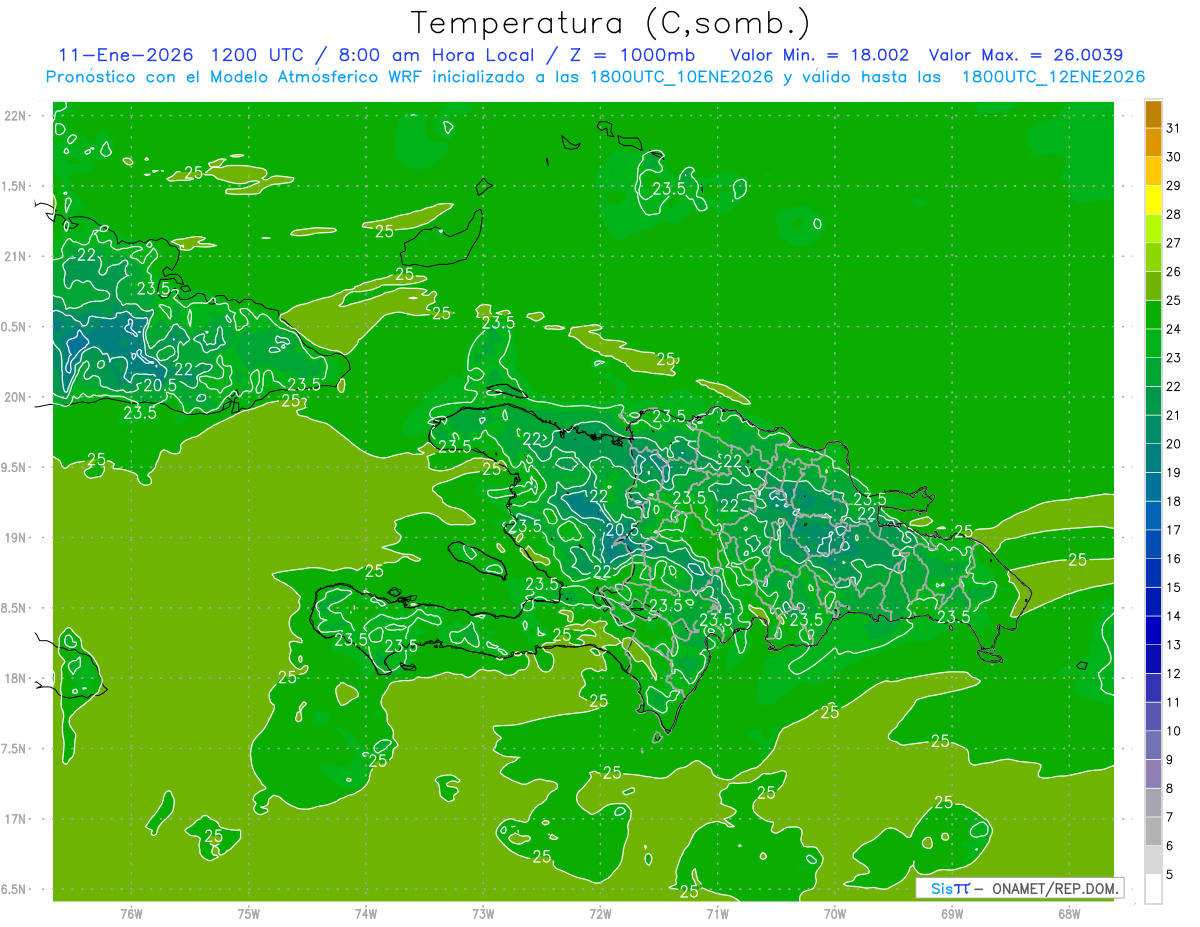Click the '70W' longitude axis label

tap(835, 913)
